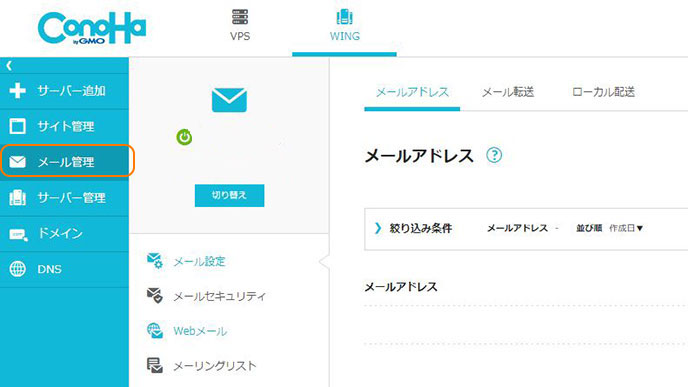Click the ConoHa by GMO logo
This screenshot has height=387, width=688.
(92, 28)
